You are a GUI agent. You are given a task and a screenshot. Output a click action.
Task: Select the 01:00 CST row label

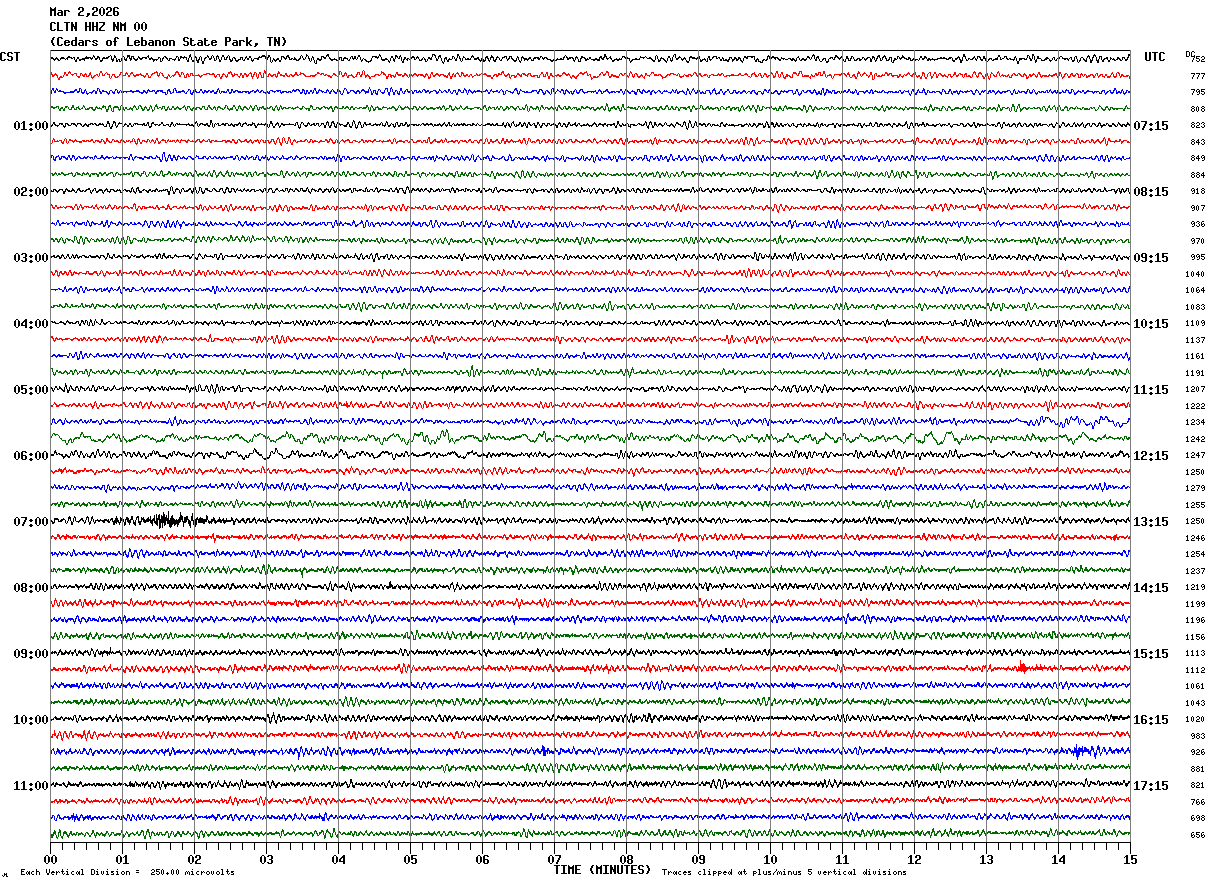(x=30, y=126)
